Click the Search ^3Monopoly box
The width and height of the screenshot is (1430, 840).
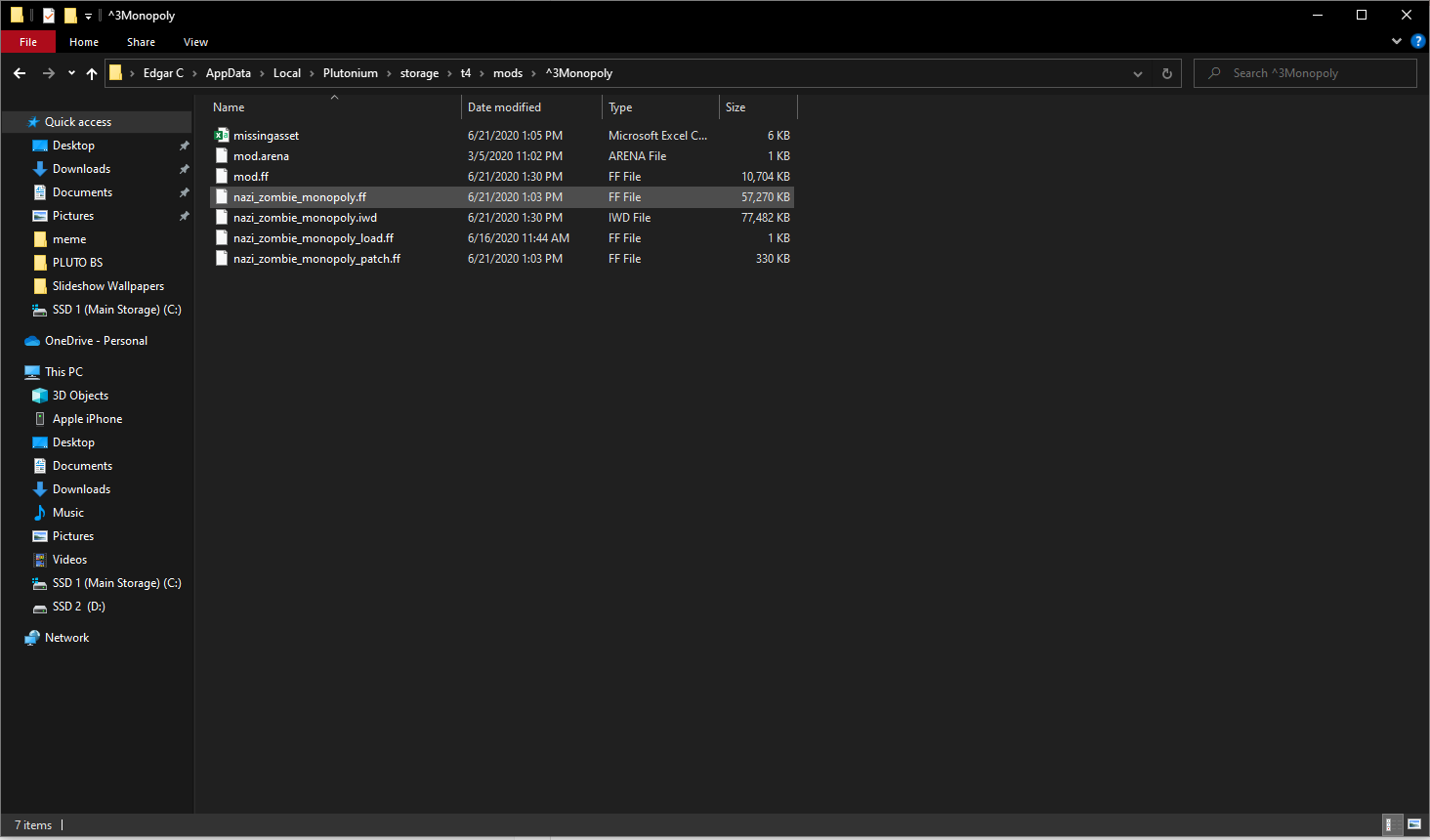point(1305,73)
